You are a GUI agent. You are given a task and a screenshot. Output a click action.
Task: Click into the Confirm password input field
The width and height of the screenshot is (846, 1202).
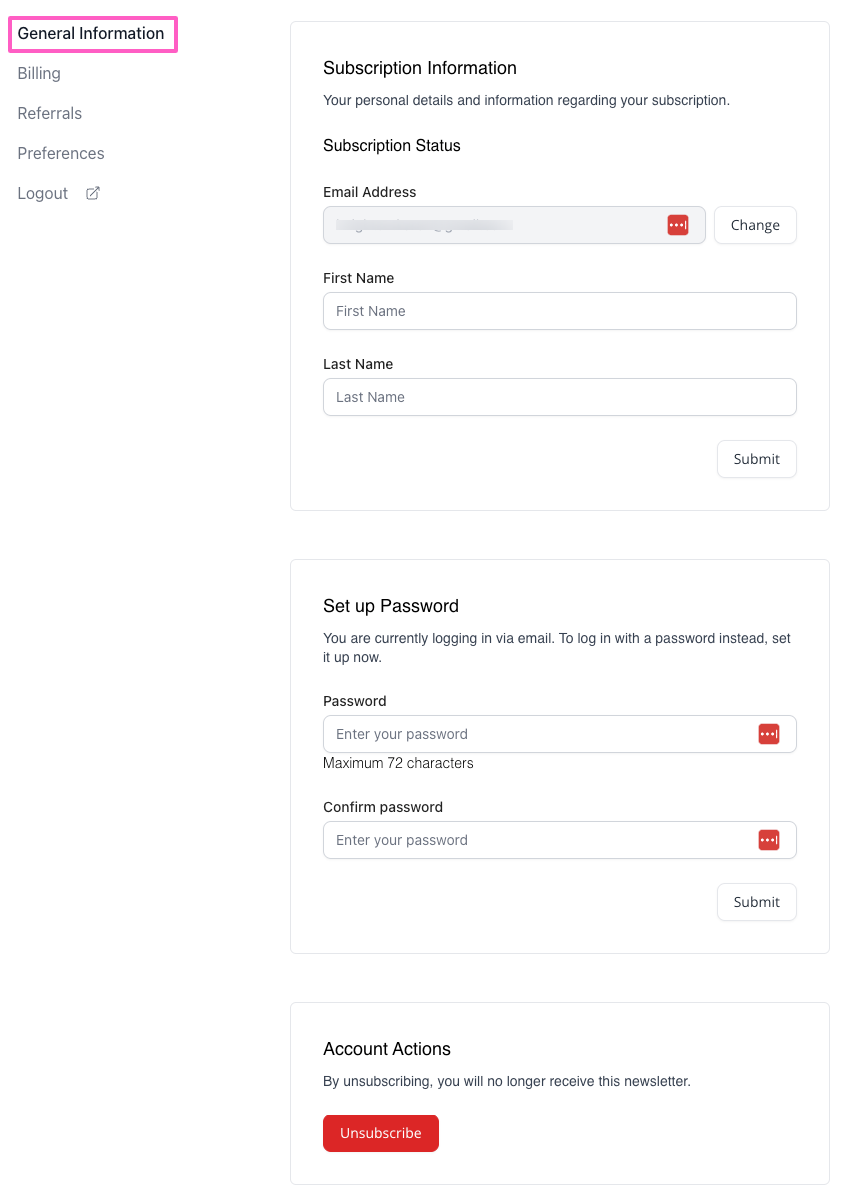(535, 840)
